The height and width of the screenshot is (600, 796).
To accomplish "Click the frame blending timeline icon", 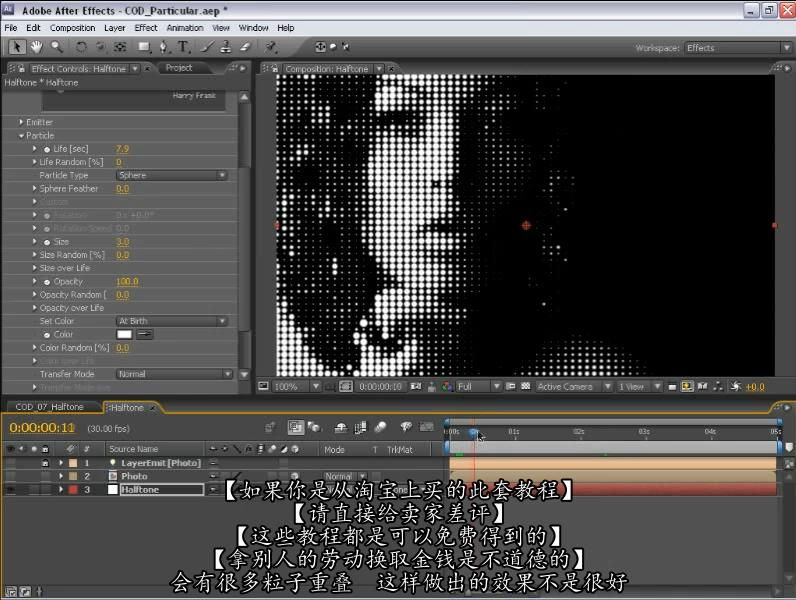I will [360, 427].
